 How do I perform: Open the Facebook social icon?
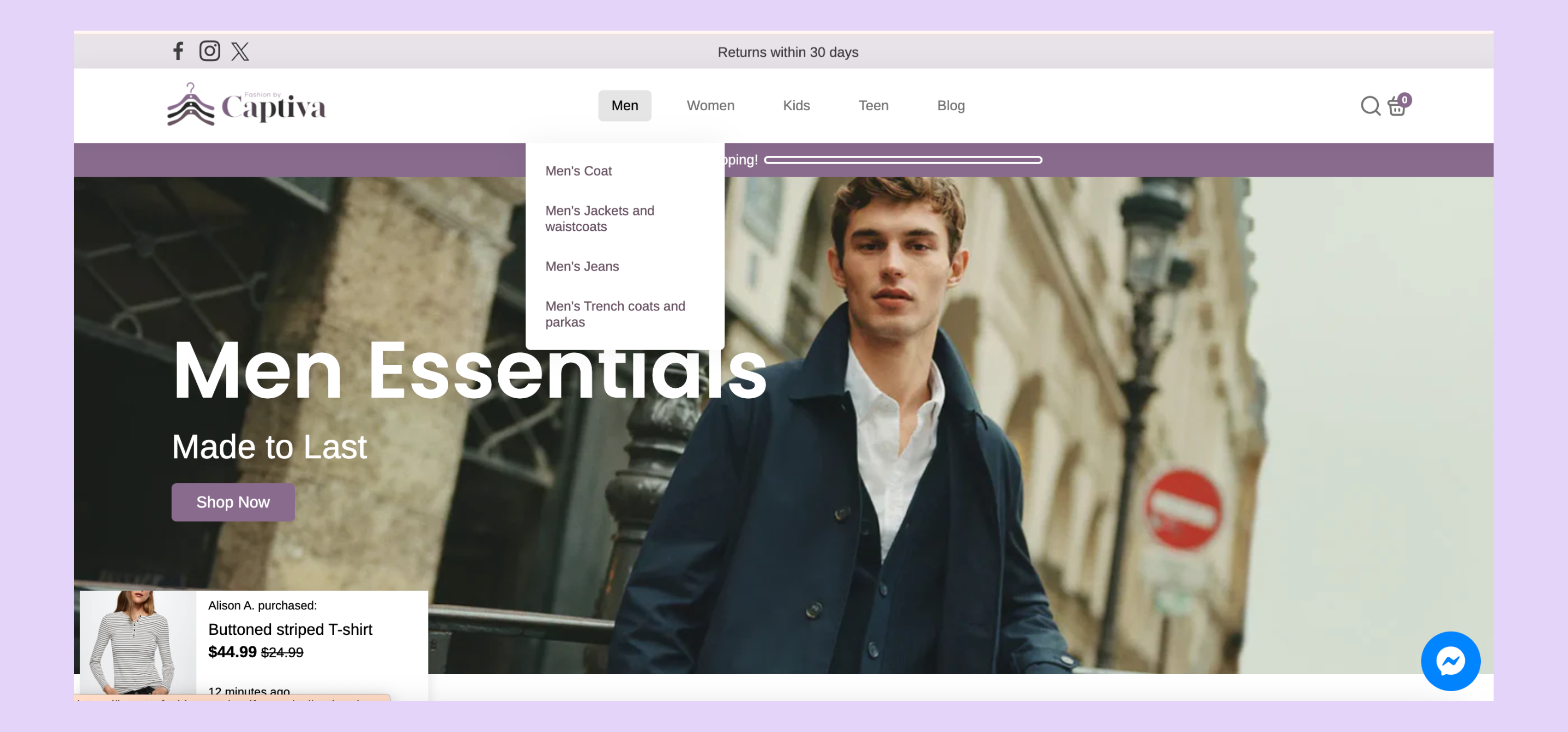point(178,51)
